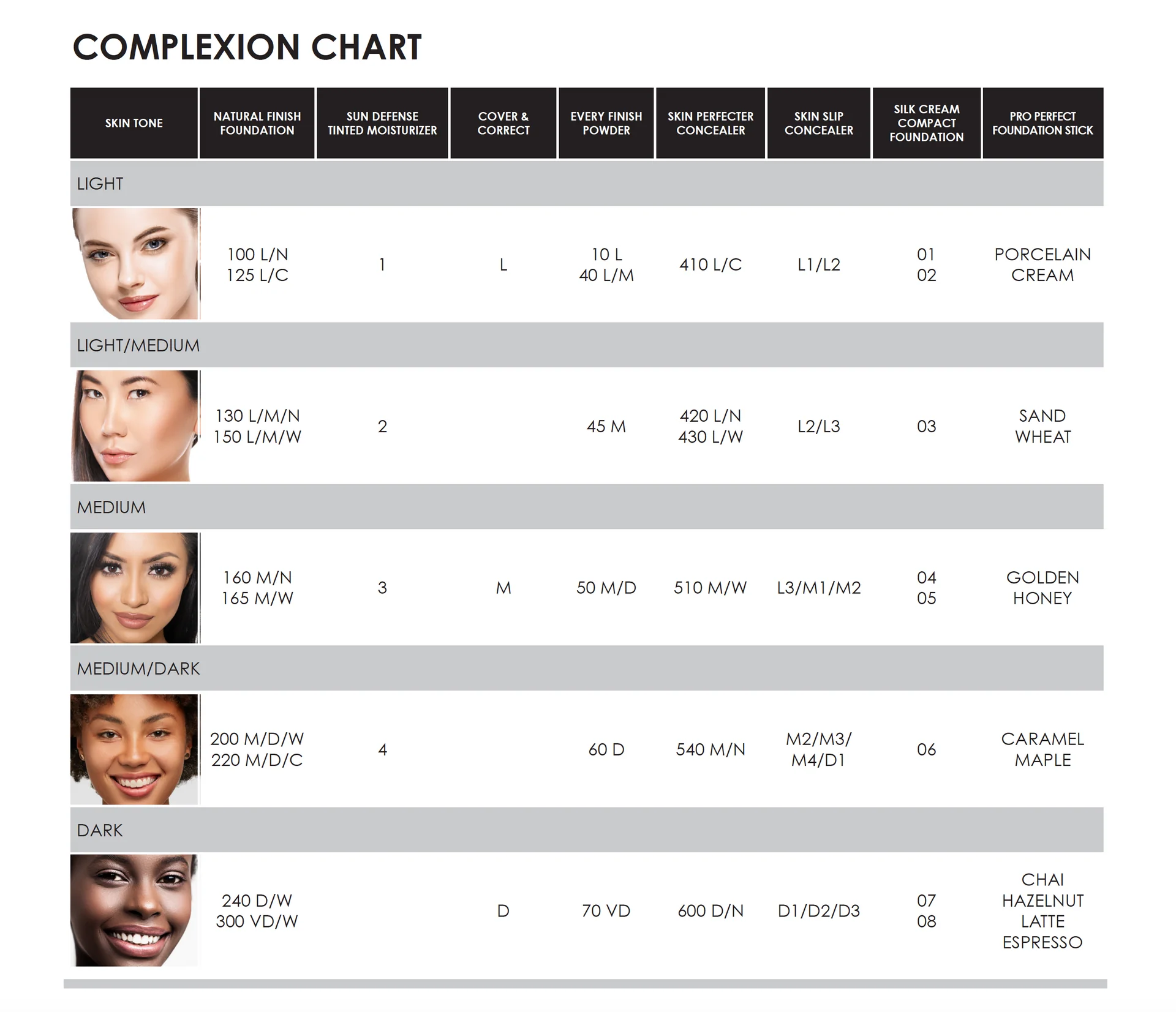Click the LIGHT/MEDIUM section band label
This screenshot has height=1012, width=1176.
tap(138, 345)
